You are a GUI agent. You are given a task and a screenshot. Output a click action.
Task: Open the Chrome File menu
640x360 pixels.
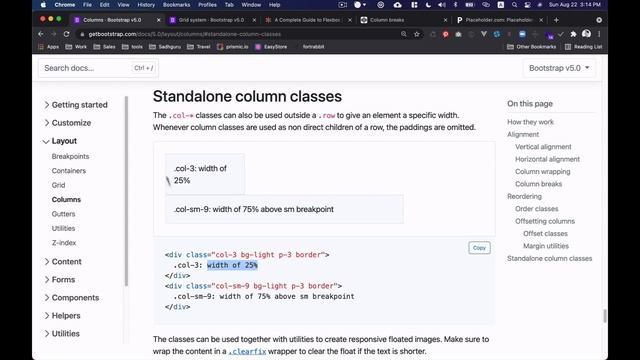pyautogui.click(x=87, y=5)
